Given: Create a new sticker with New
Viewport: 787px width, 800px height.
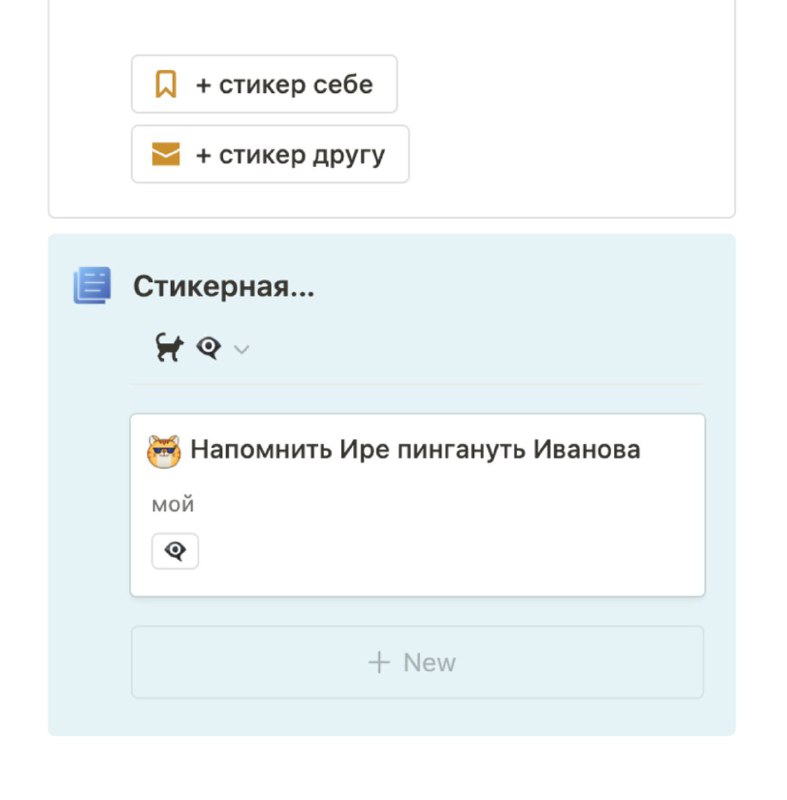Looking at the screenshot, I should 417,662.
